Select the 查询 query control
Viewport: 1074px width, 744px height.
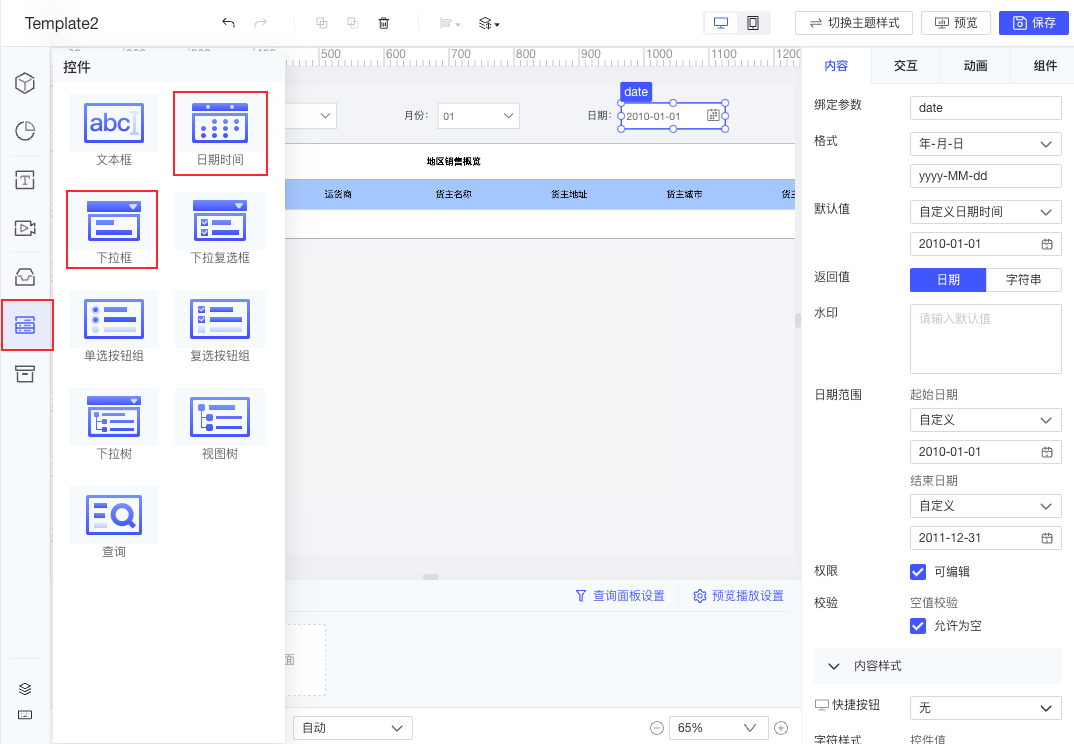(114, 523)
